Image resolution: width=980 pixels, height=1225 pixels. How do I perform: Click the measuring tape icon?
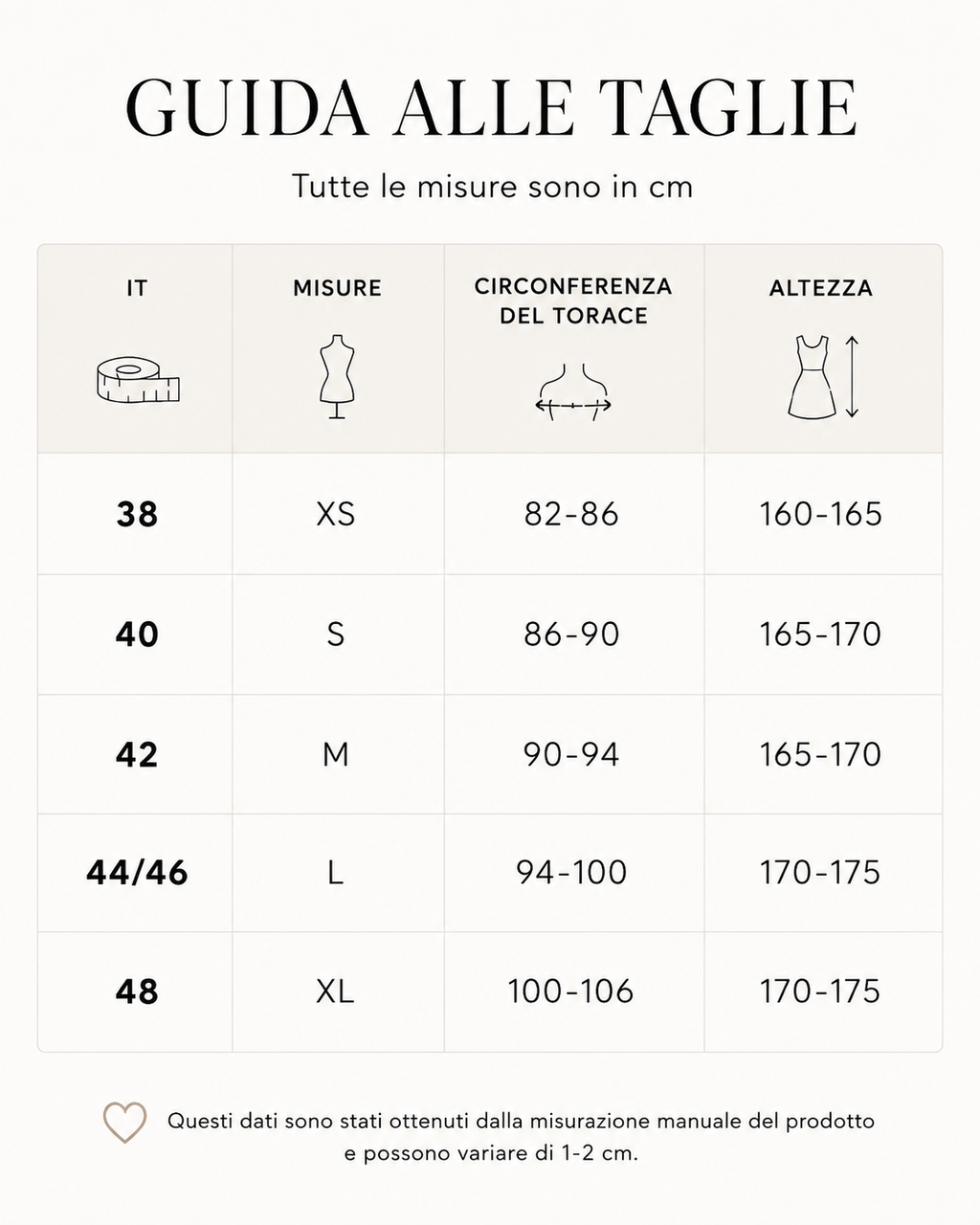tap(138, 382)
